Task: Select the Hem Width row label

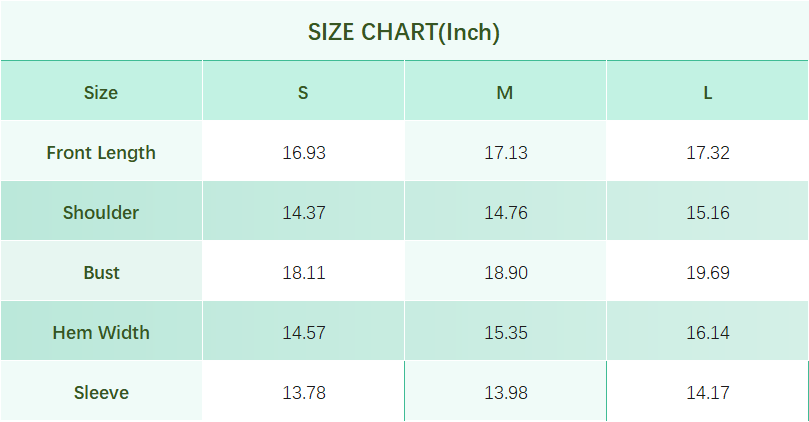Action: [101, 333]
